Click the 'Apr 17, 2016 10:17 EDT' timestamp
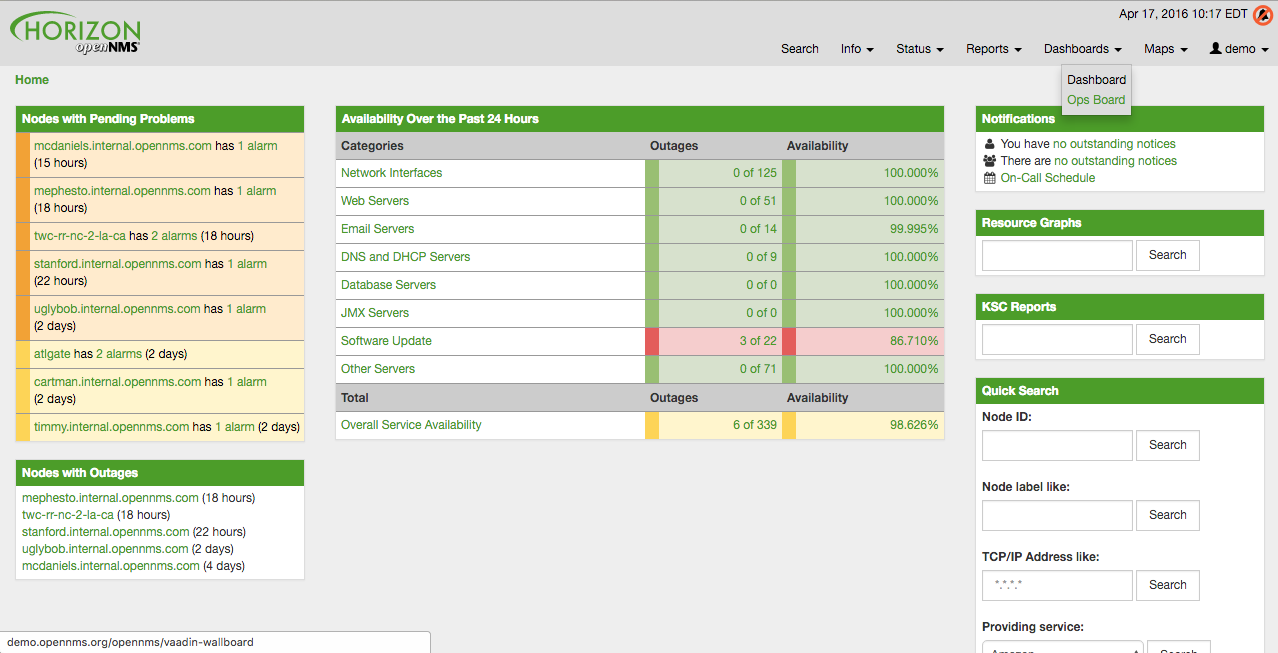The width and height of the screenshot is (1278, 653). pyautogui.click(x=1183, y=14)
